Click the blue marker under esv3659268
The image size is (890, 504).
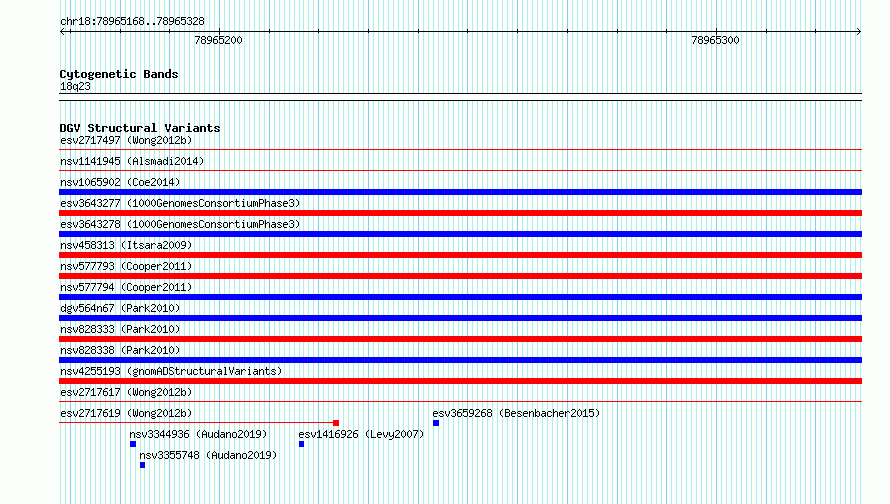[x=436, y=423]
